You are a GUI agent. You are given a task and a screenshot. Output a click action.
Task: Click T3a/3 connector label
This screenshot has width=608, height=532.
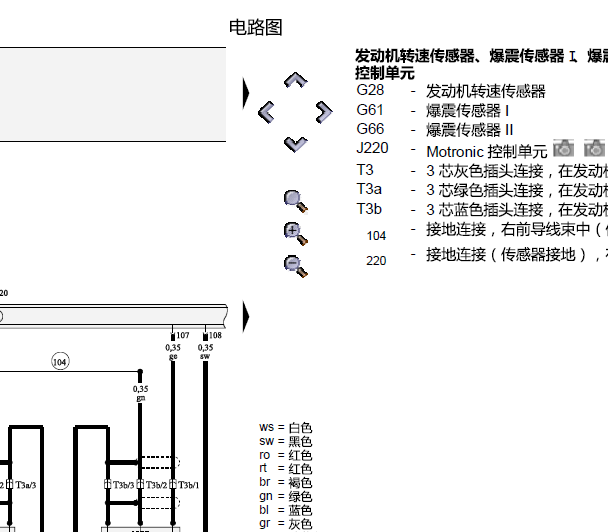coord(26,485)
